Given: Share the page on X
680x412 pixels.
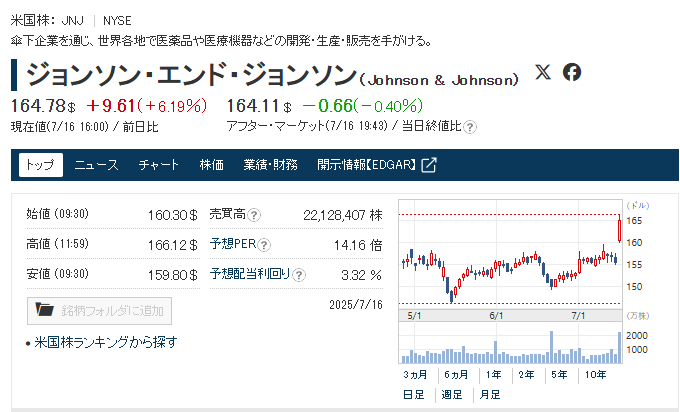Looking at the screenshot, I should pos(543,72).
